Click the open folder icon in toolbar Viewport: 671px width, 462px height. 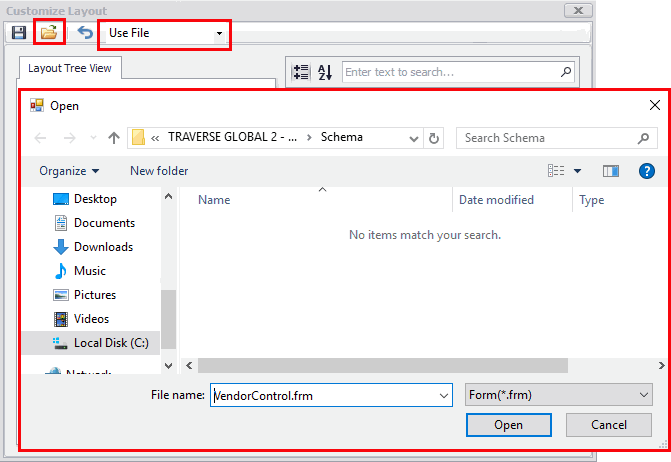point(49,33)
